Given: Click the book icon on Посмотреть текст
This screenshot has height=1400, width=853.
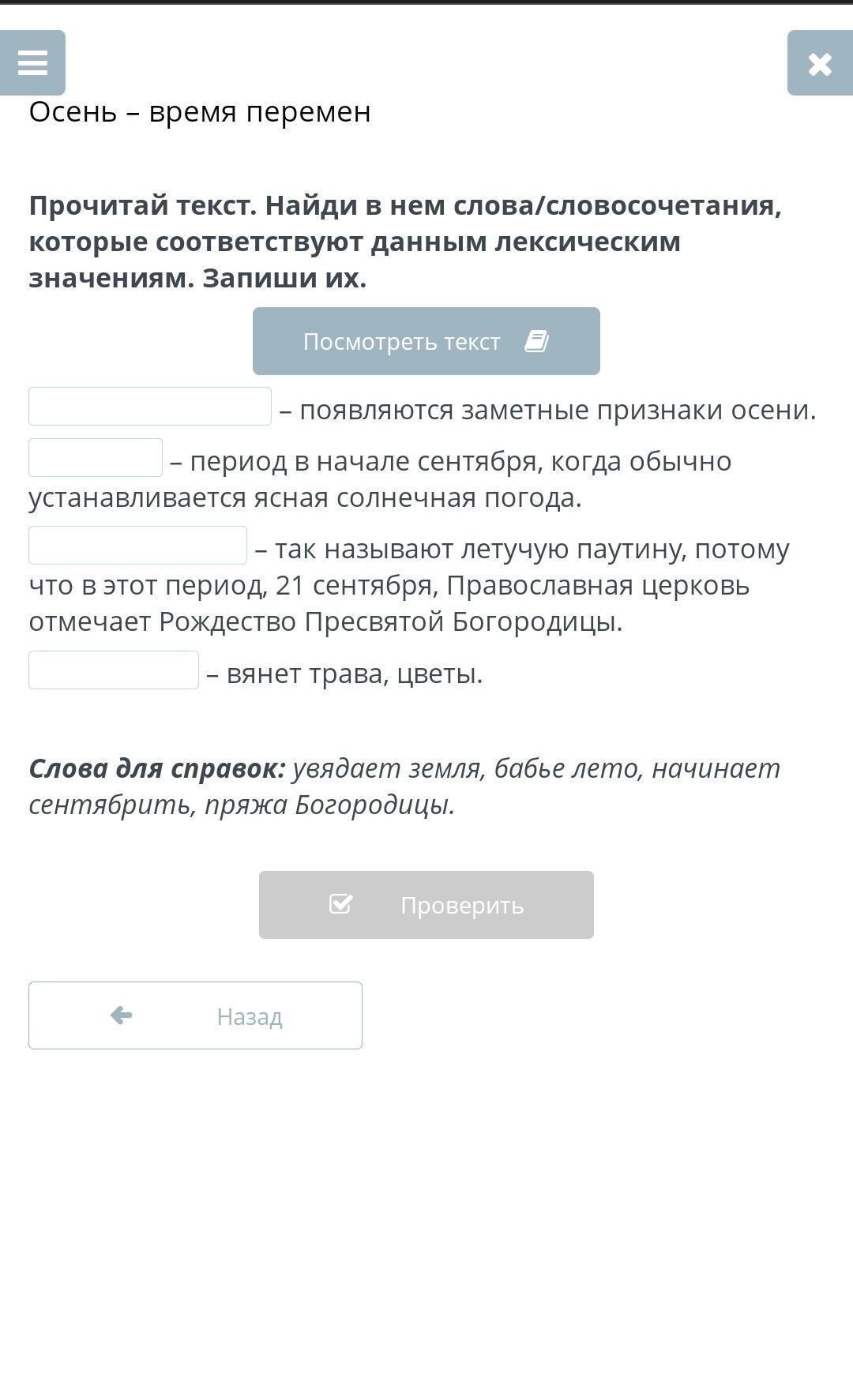Looking at the screenshot, I should point(536,341).
